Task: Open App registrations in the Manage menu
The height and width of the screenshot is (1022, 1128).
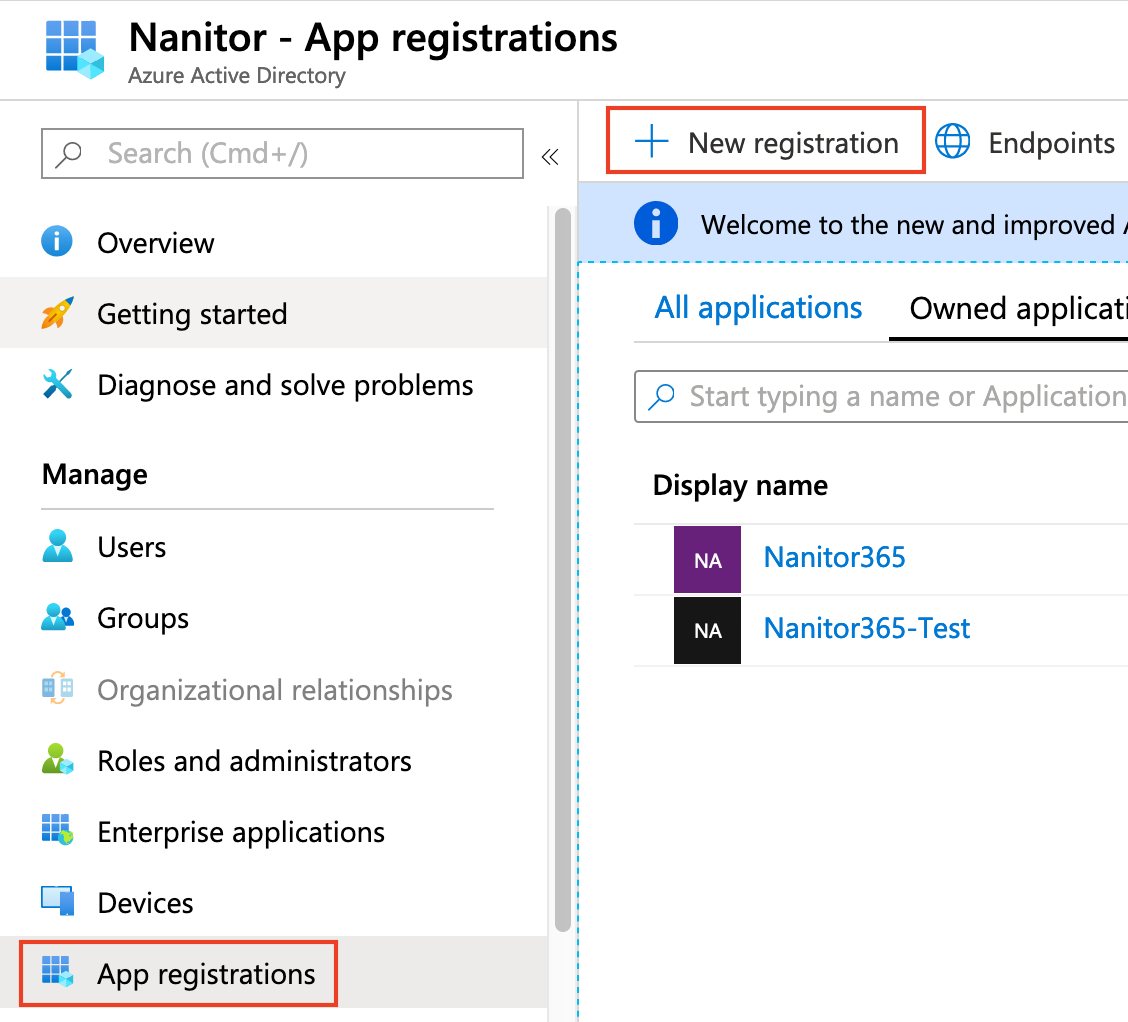Action: tap(205, 974)
